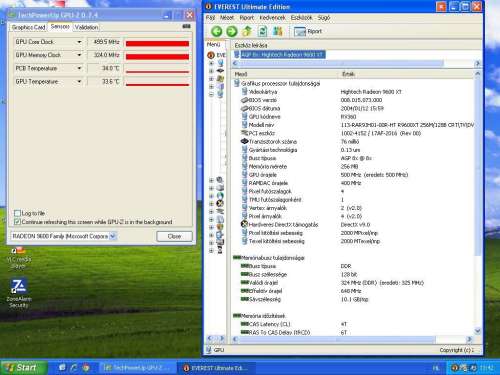Expand the first tree node under EVEREST root
Image resolution: width=500 pixels, height=375 pixels.
(x=211, y=63)
